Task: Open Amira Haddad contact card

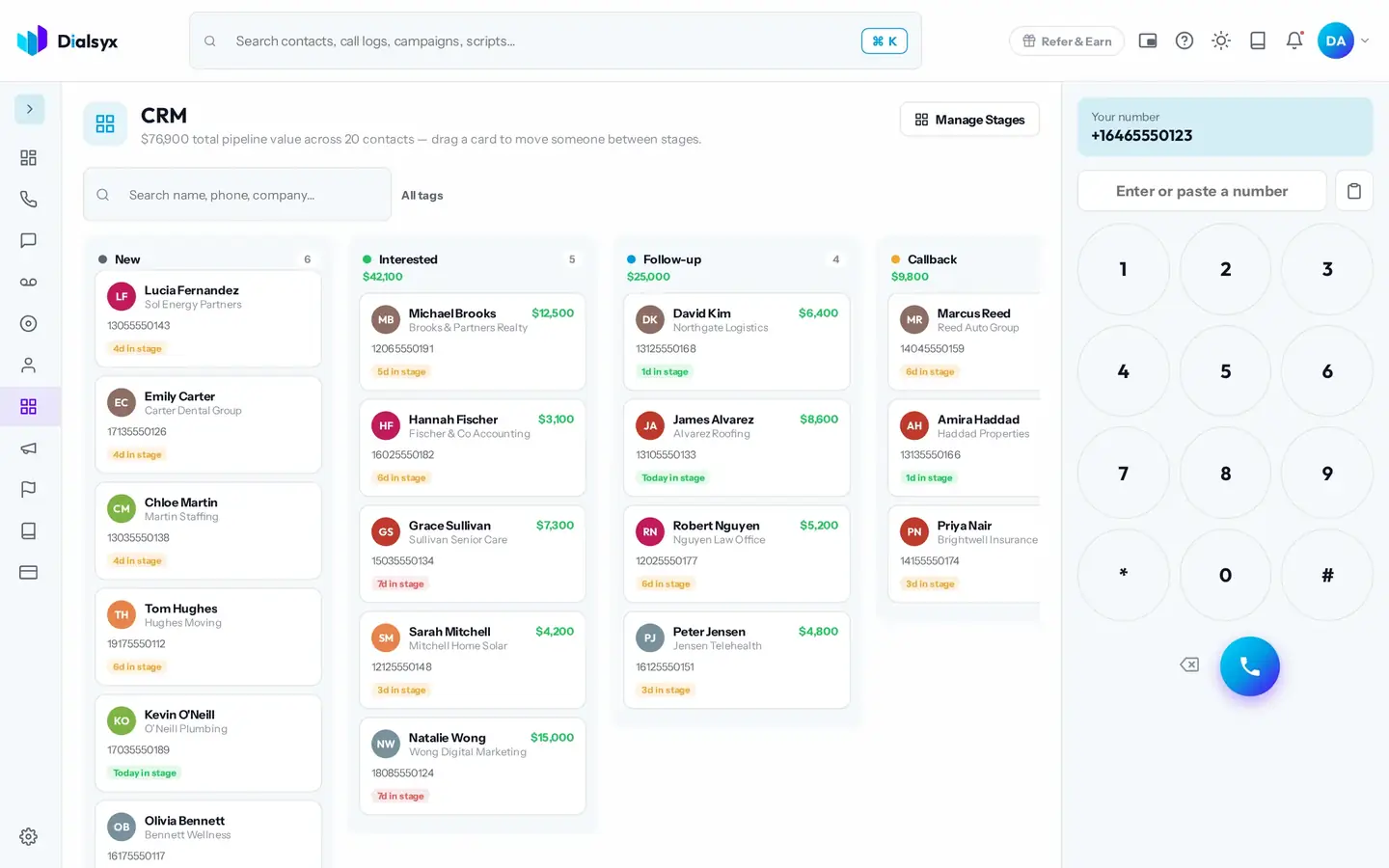Action: pos(965,448)
